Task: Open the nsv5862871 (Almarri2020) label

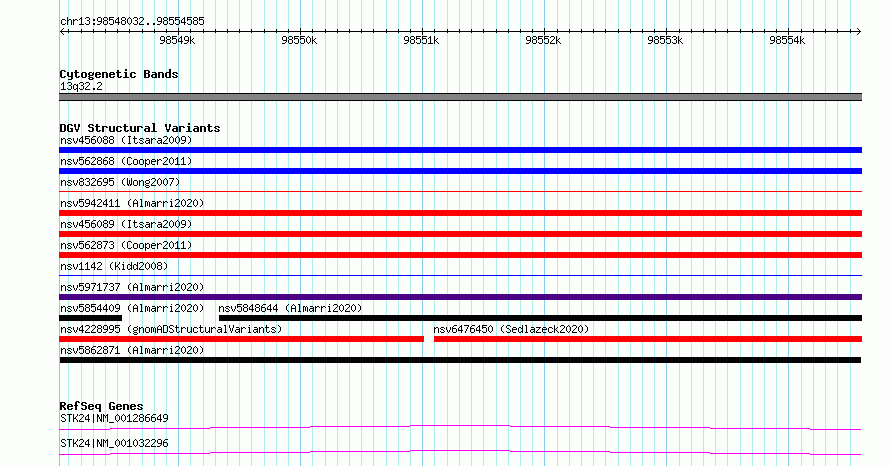Action: 132,350
